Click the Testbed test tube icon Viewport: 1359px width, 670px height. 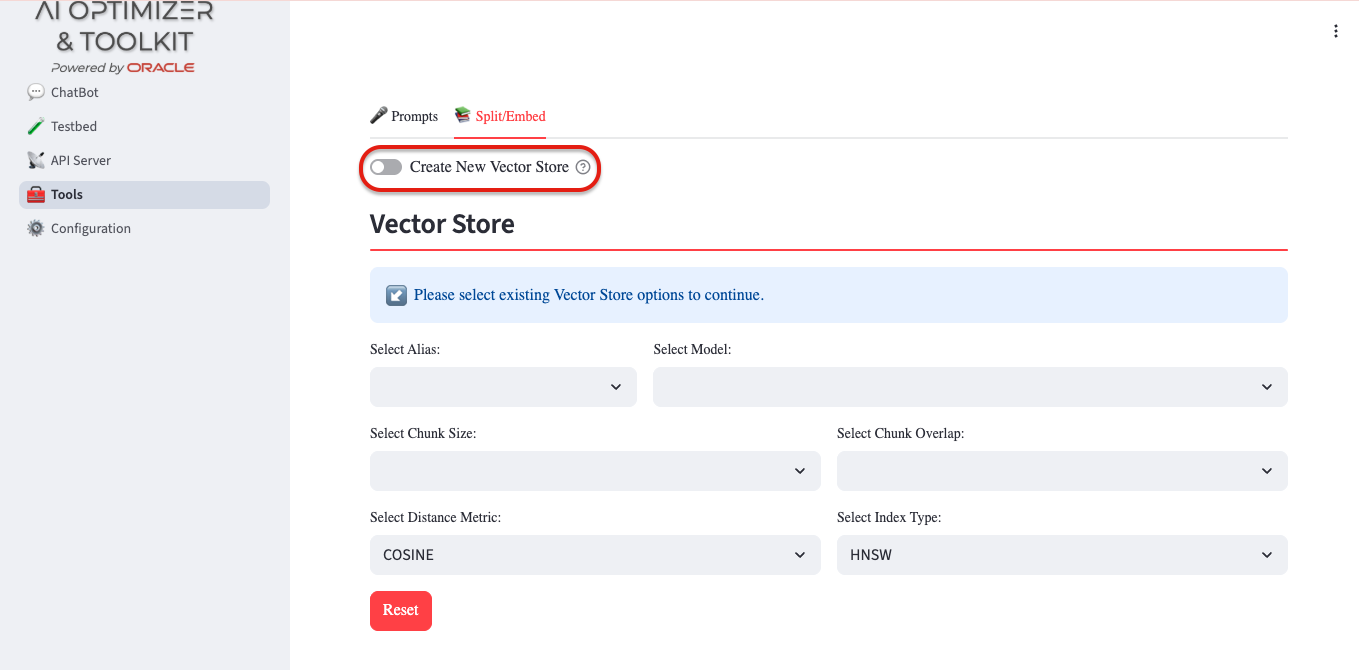coord(36,127)
